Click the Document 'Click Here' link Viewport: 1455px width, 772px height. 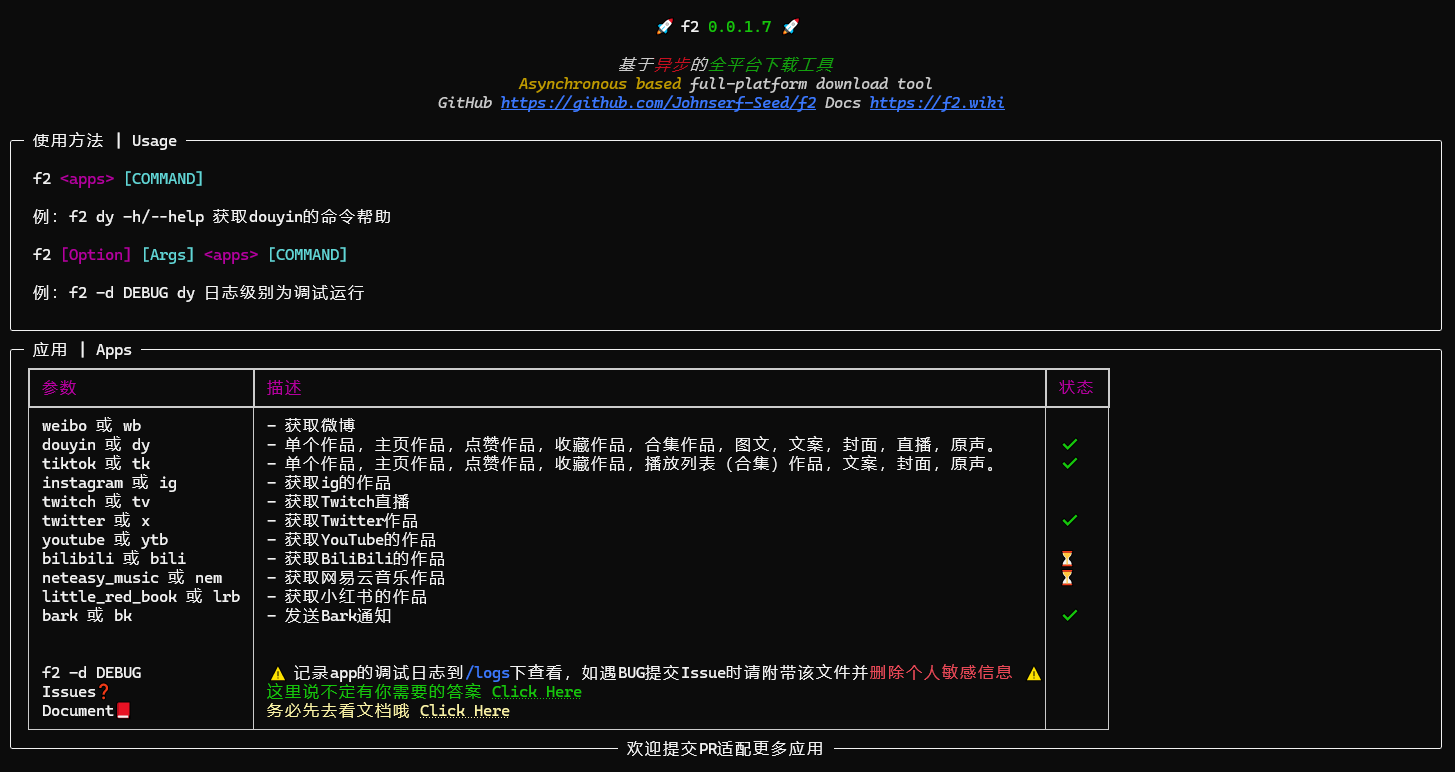[x=464, y=710]
